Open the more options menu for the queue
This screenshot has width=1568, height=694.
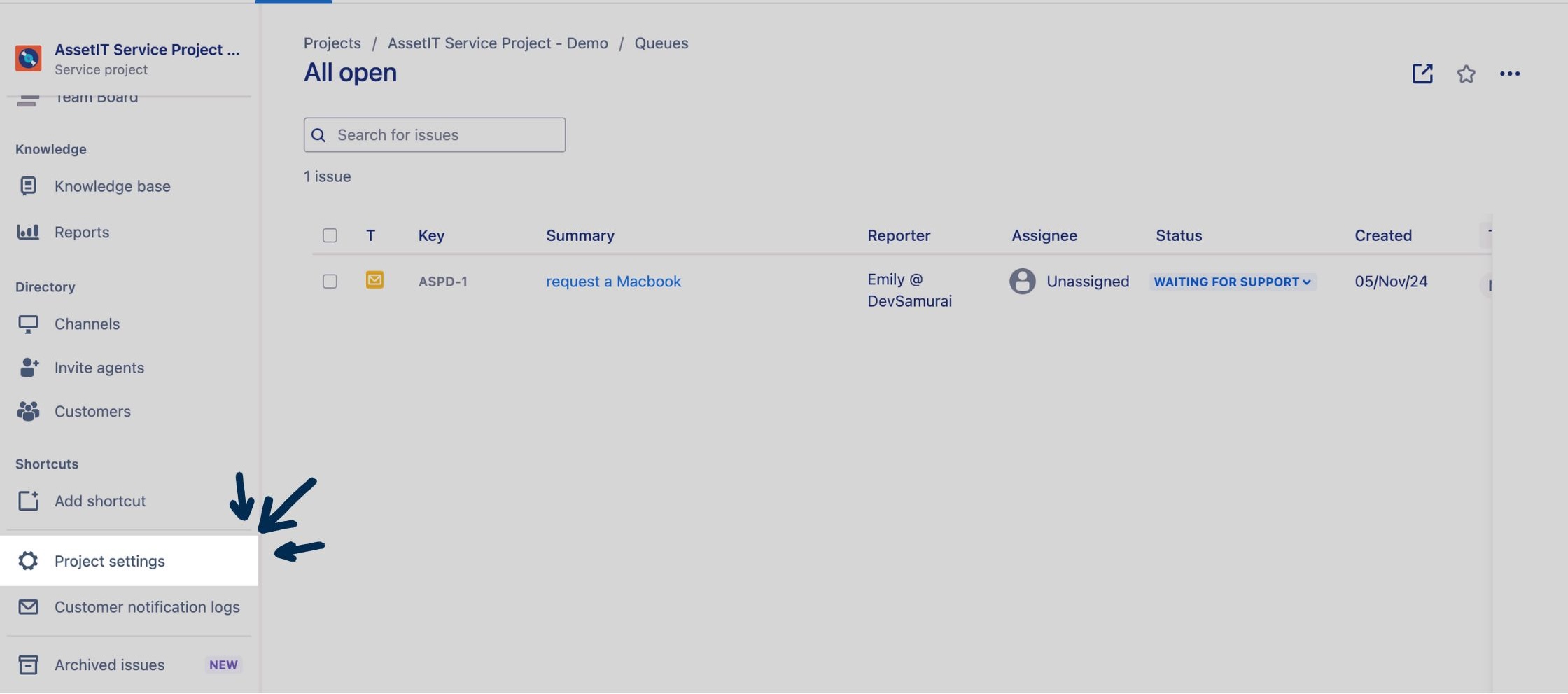pyautogui.click(x=1511, y=74)
